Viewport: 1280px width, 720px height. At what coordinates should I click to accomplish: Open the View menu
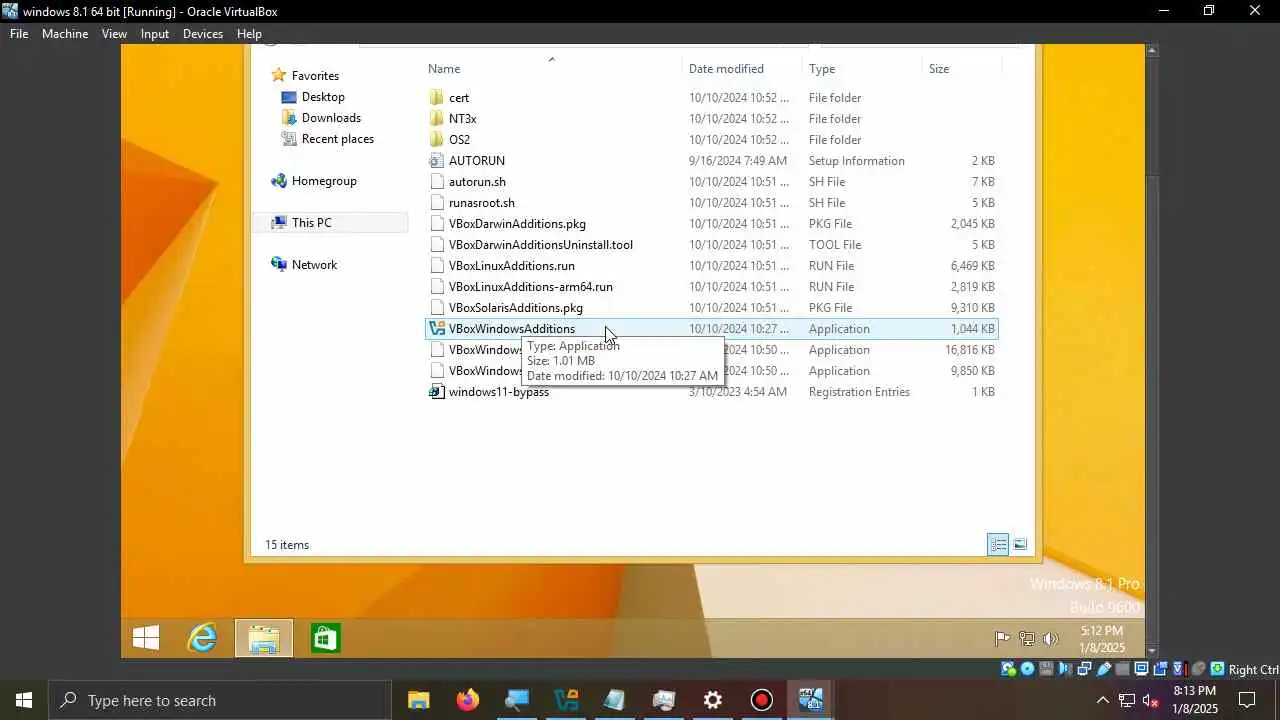[114, 34]
